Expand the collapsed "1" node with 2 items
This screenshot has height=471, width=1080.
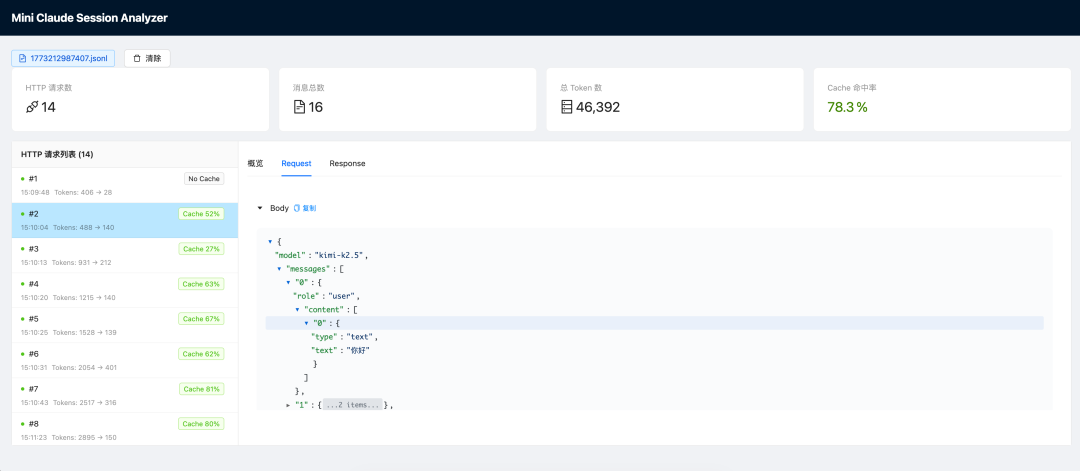(x=289, y=405)
